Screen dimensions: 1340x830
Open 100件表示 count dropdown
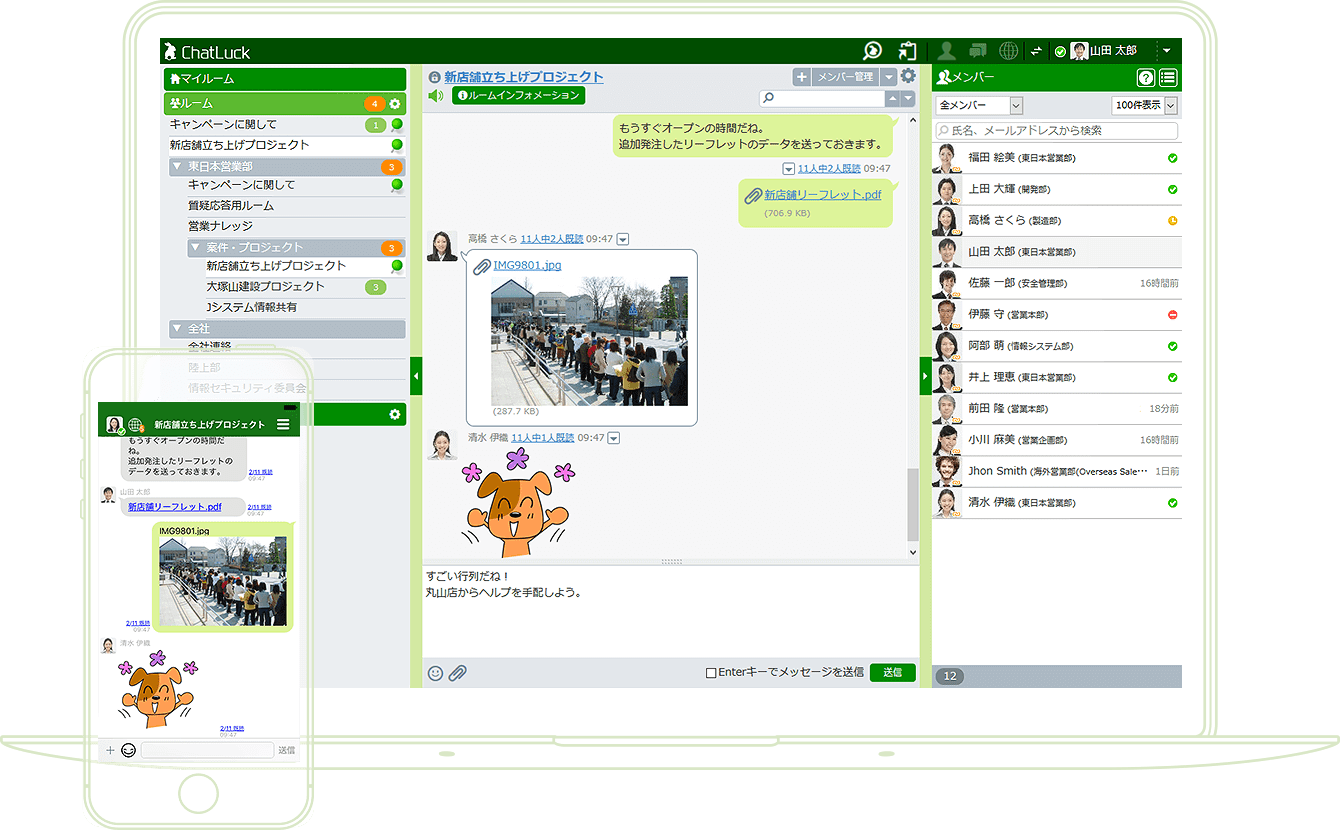(1145, 105)
